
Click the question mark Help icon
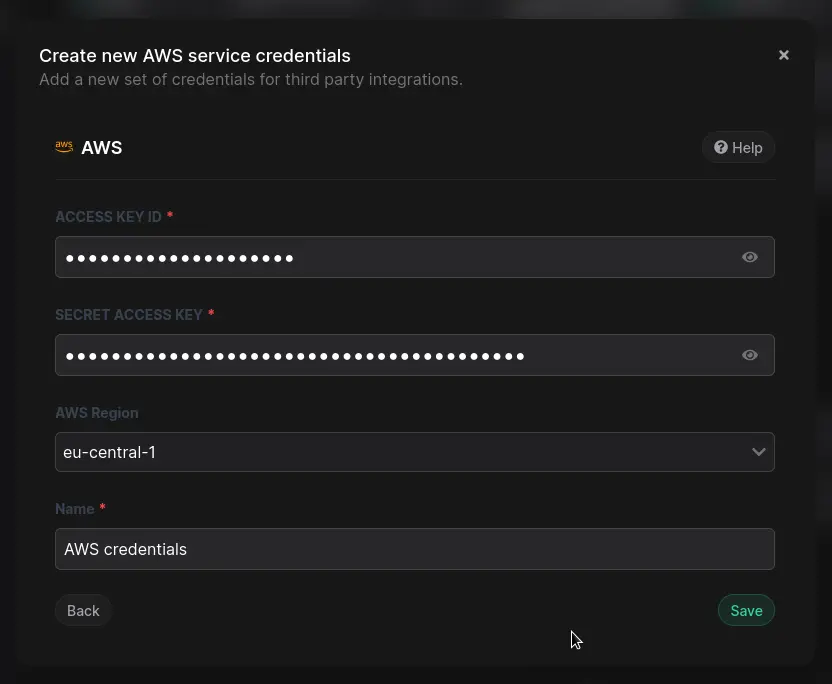click(x=720, y=147)
